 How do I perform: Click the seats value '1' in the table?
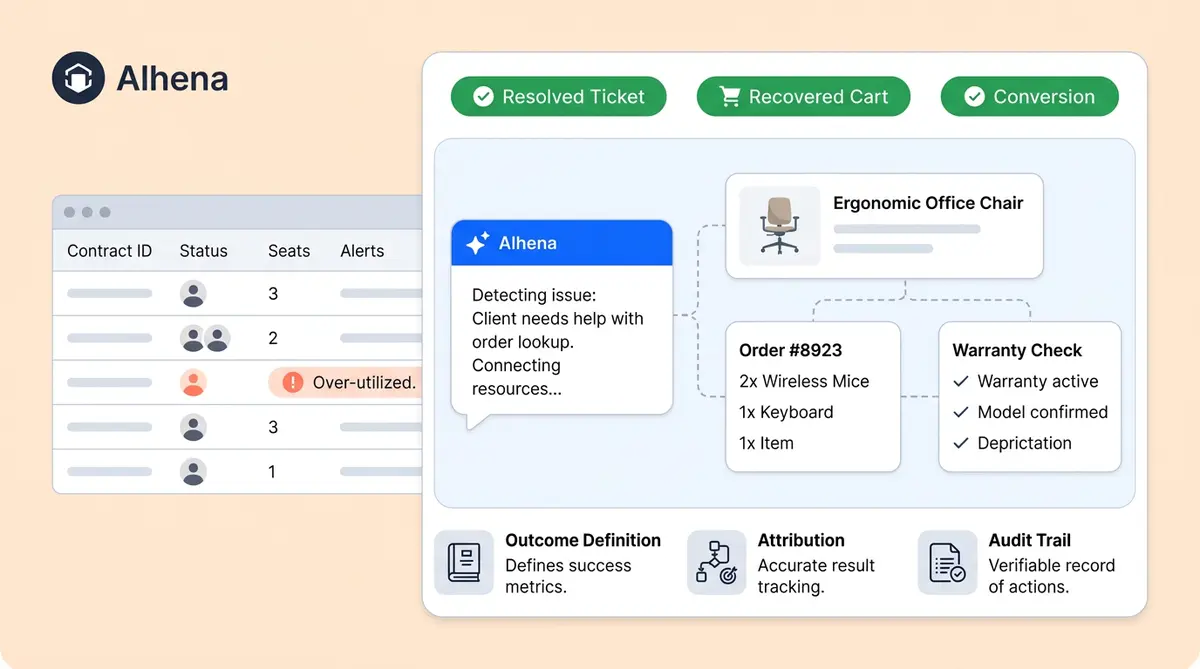click(x=272, y=471)
